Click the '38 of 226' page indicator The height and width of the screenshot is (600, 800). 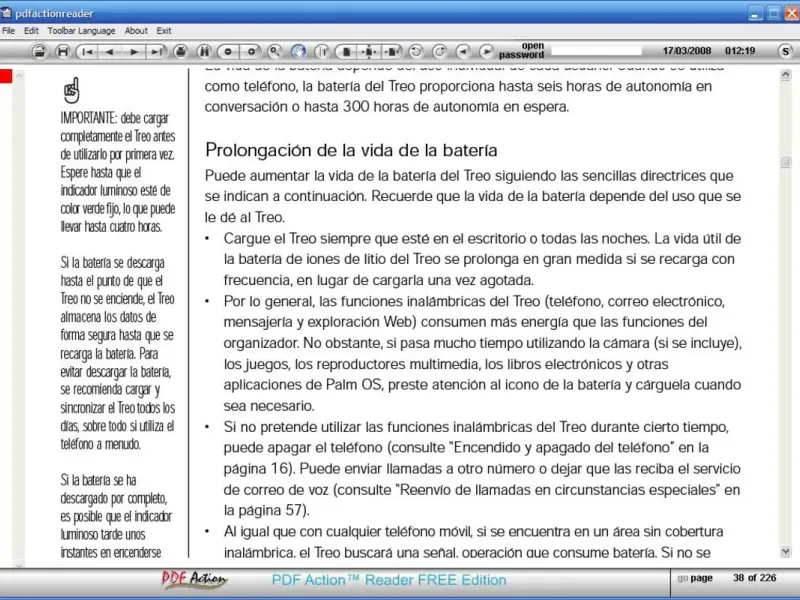[x=754, y=578]
